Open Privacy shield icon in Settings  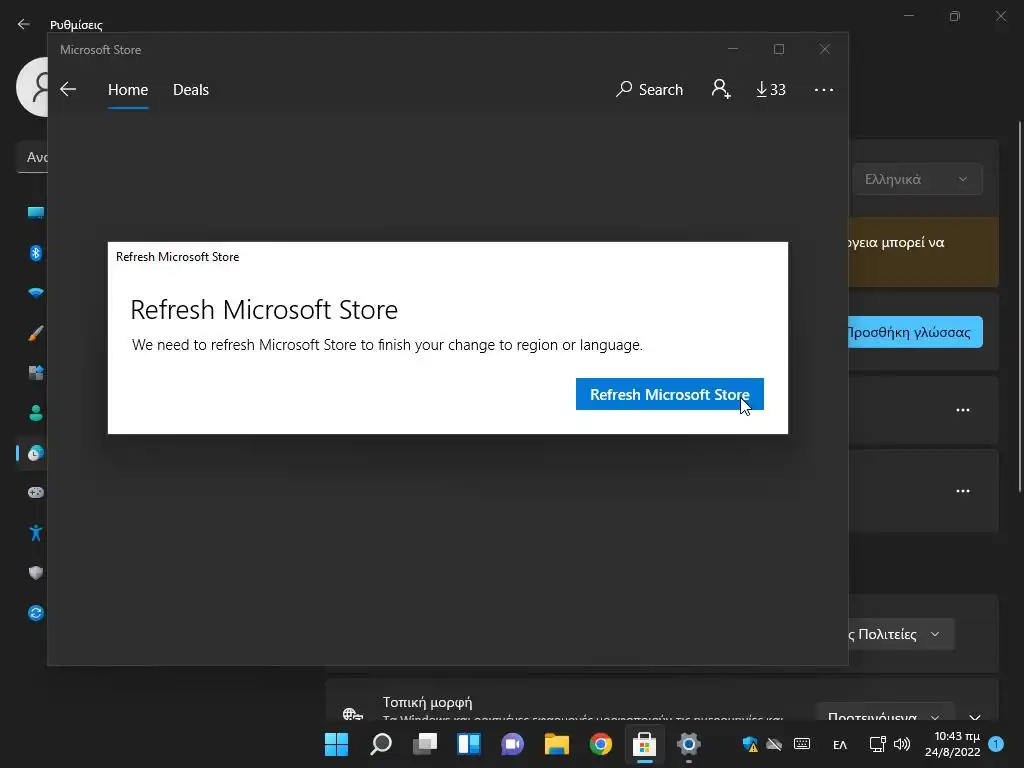(x=36, y=573)
